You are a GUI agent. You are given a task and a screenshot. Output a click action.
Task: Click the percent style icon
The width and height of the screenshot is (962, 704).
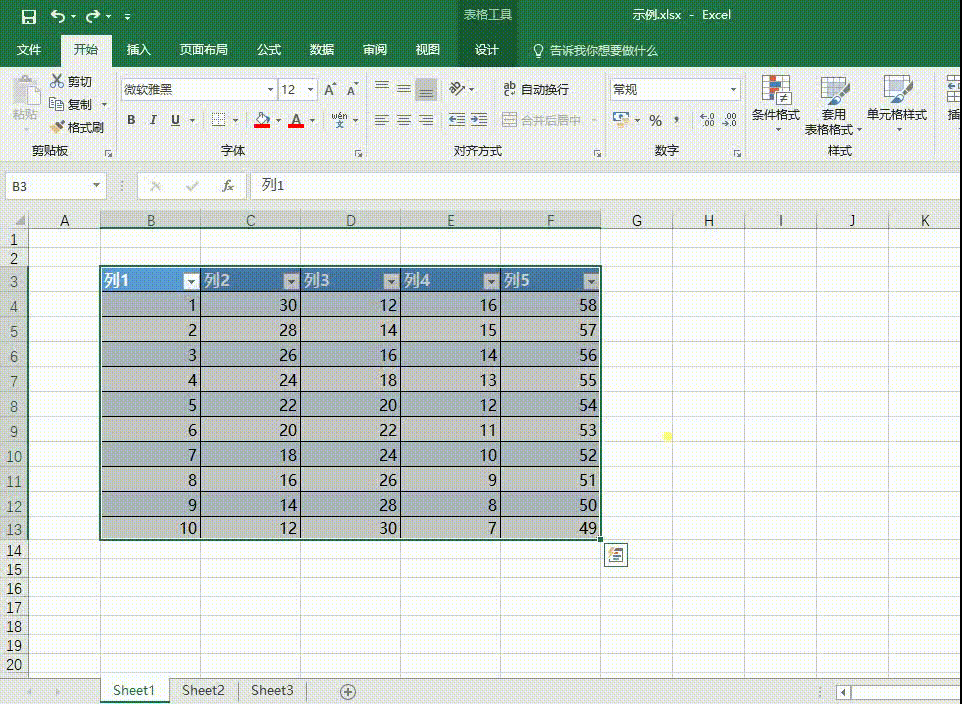pyautogui.click(x=655, y=120)
